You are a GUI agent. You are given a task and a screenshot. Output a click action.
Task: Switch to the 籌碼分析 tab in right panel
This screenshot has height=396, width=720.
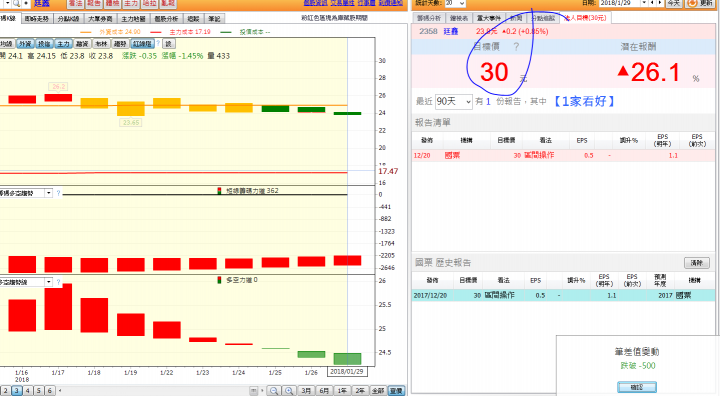click(429, 18)
